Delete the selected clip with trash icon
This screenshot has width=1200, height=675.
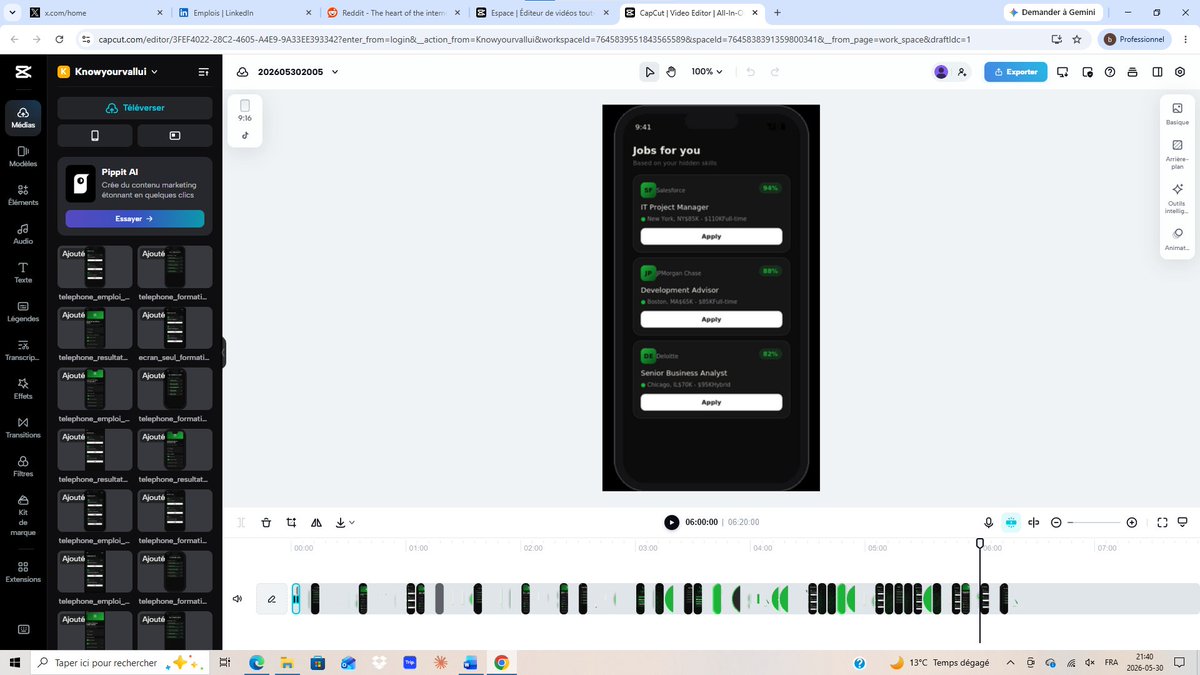pos(266,522)
